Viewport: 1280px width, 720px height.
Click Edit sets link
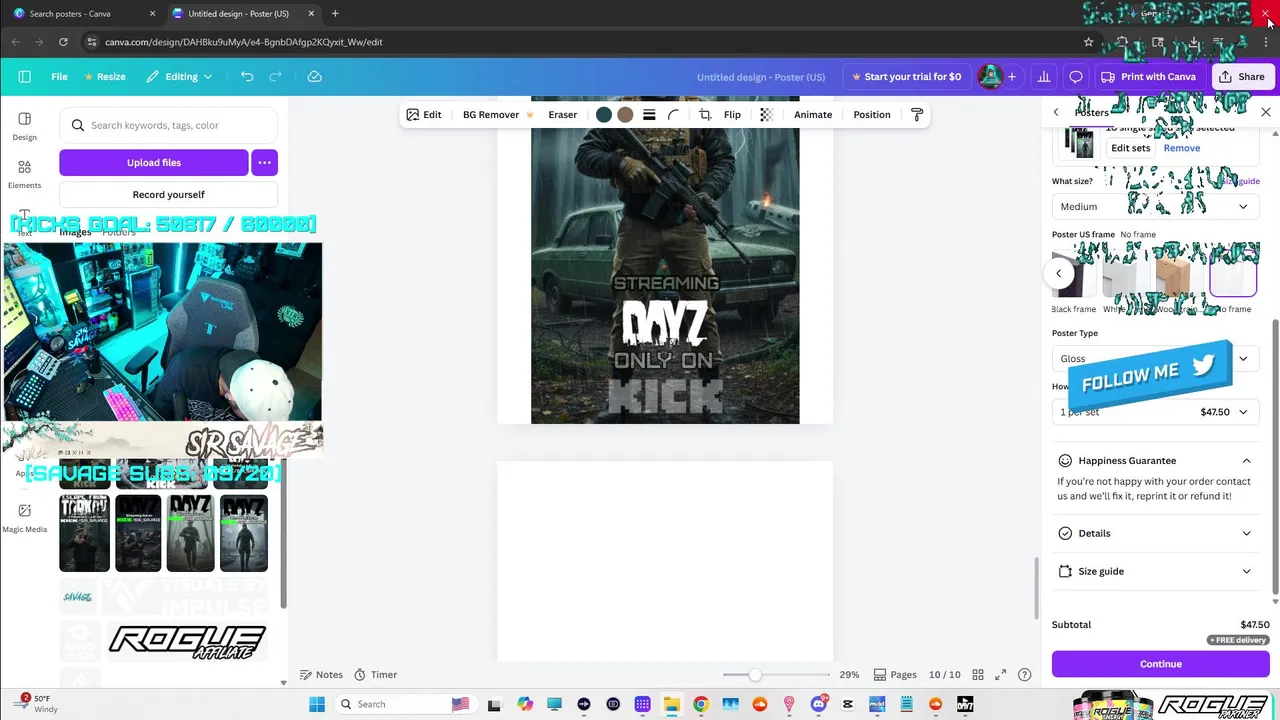coord(1130,148)
